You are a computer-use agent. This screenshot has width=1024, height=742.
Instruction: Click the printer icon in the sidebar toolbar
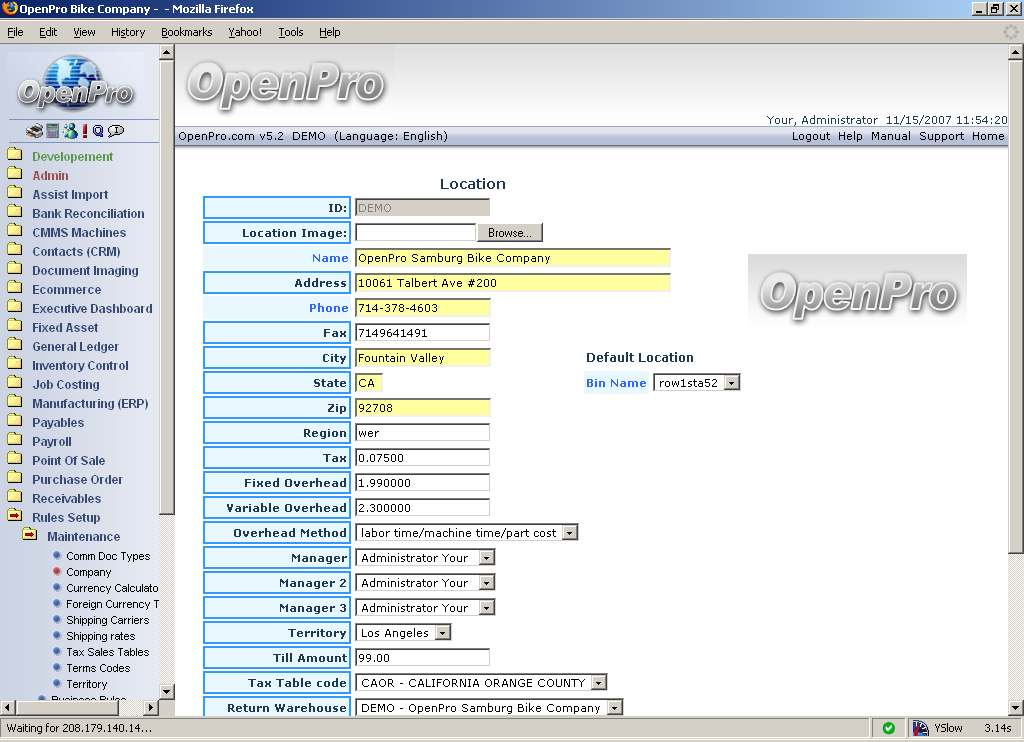click(35, 131)
